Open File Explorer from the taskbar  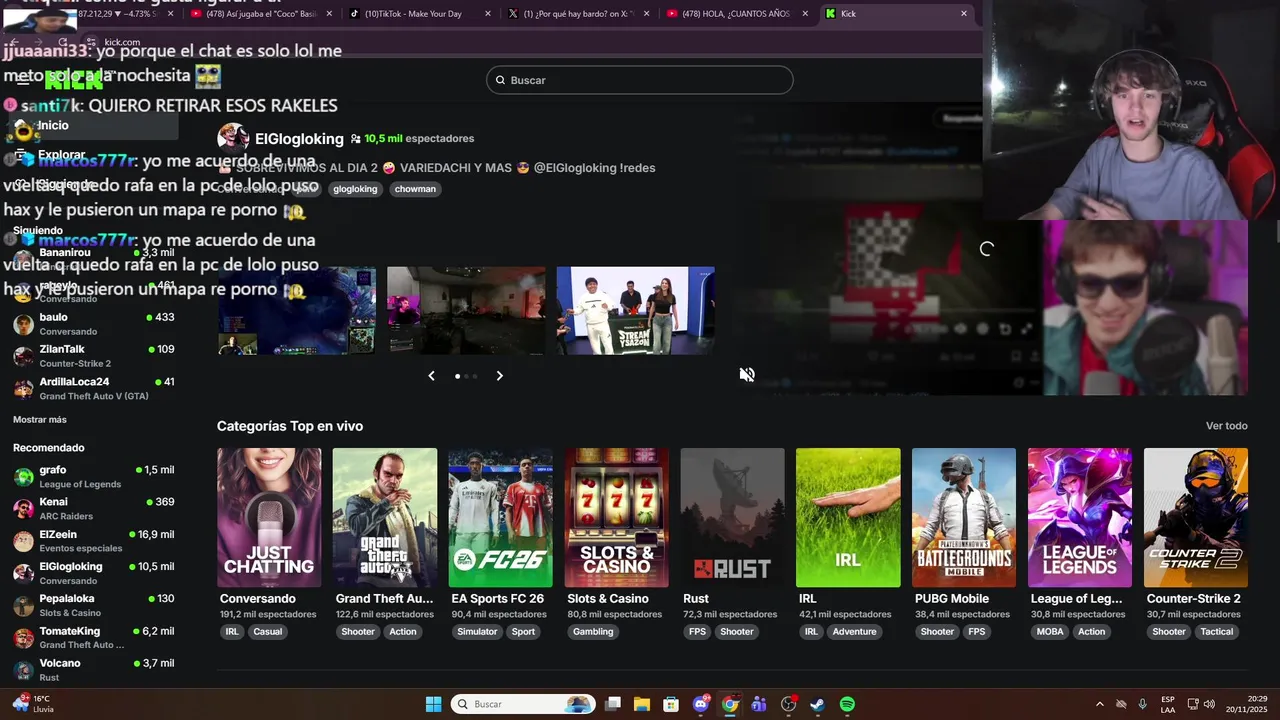(642, 704)
